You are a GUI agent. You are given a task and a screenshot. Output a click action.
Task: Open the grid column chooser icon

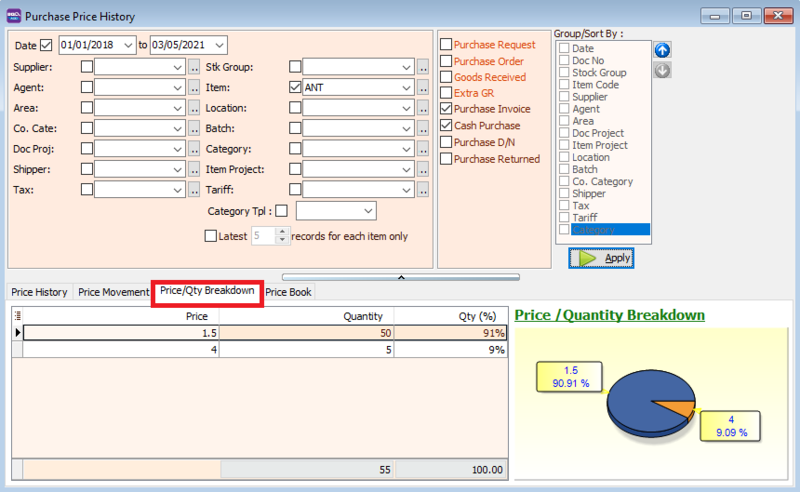tap(17, 315)
